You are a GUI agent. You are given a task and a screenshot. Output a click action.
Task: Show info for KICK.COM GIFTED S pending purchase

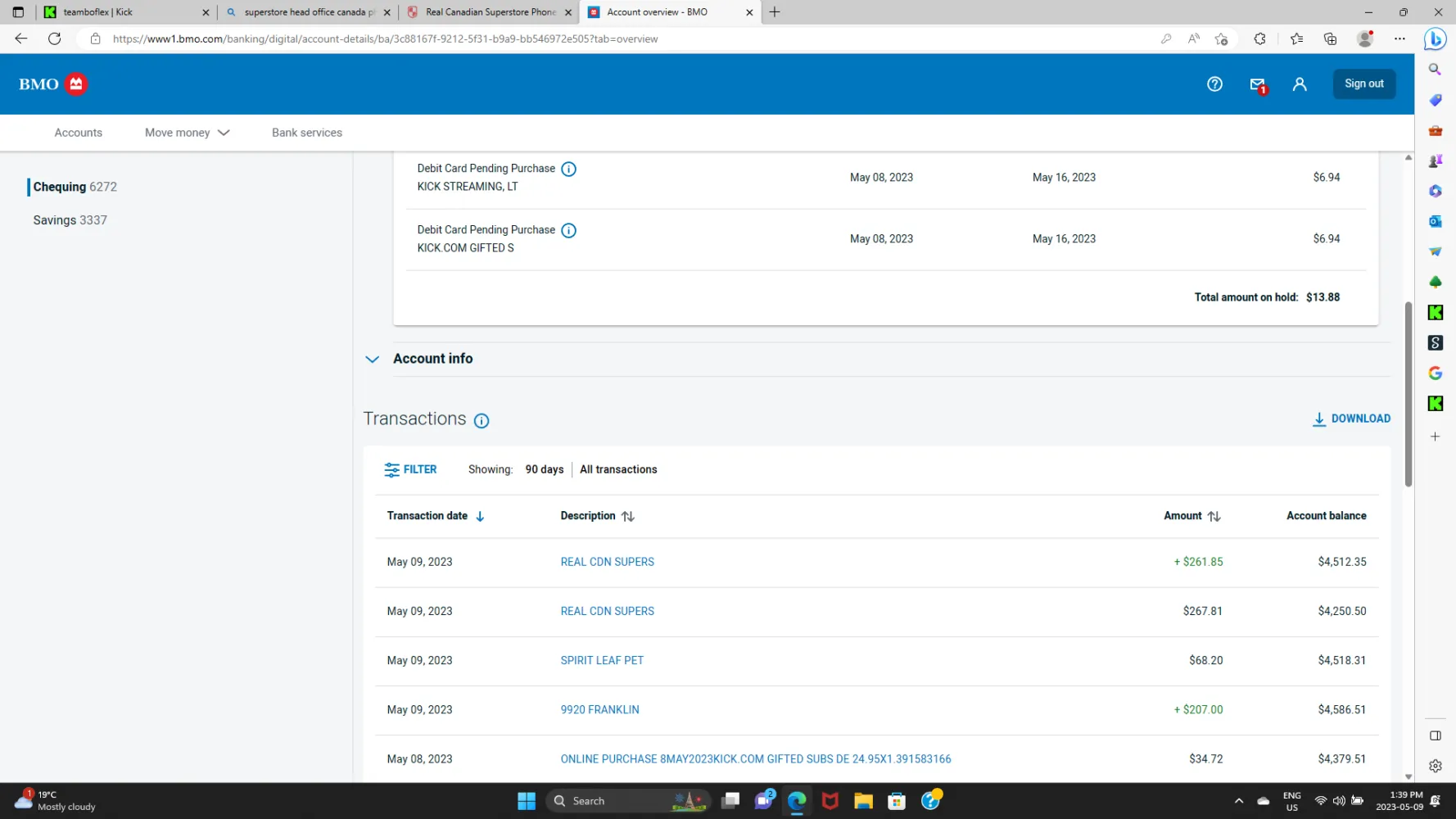(568, 230)
